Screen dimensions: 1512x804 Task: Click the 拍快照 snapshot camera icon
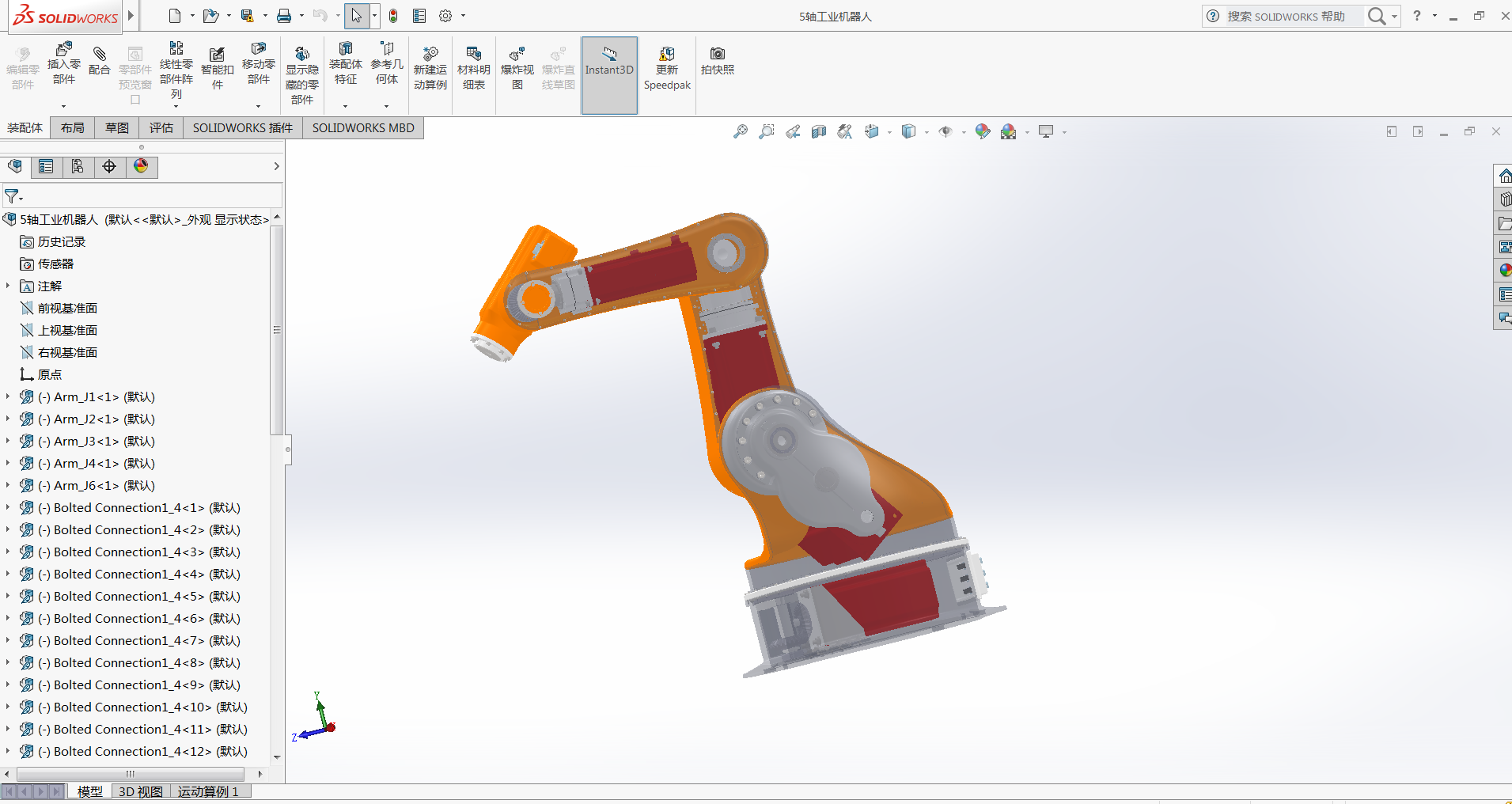(x=717, y=54)
